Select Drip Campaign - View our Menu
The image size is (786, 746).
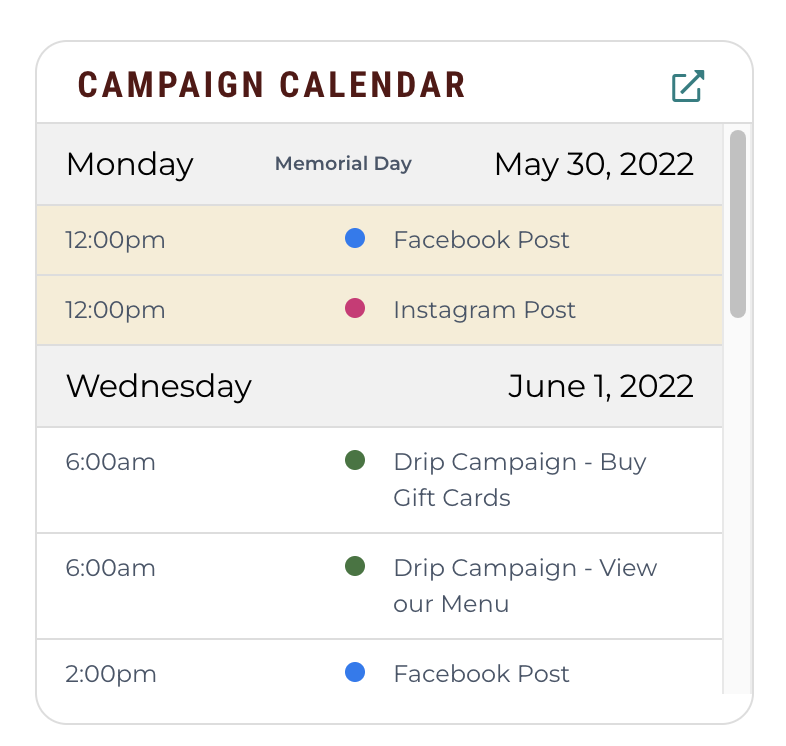click(379, 586)
